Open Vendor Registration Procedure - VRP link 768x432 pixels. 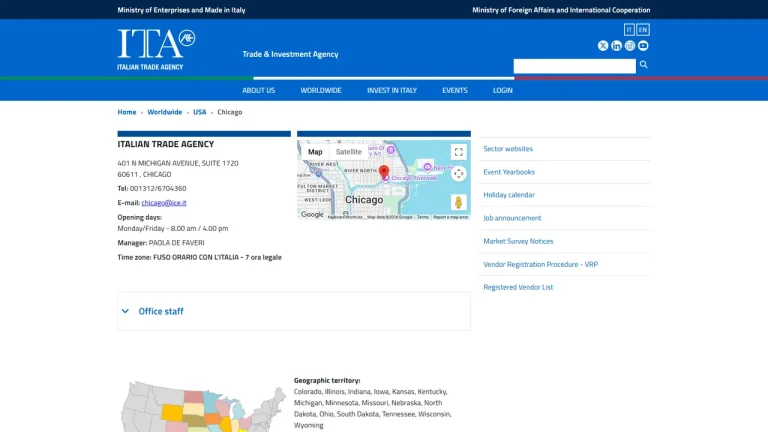click(x=541, y=264)
